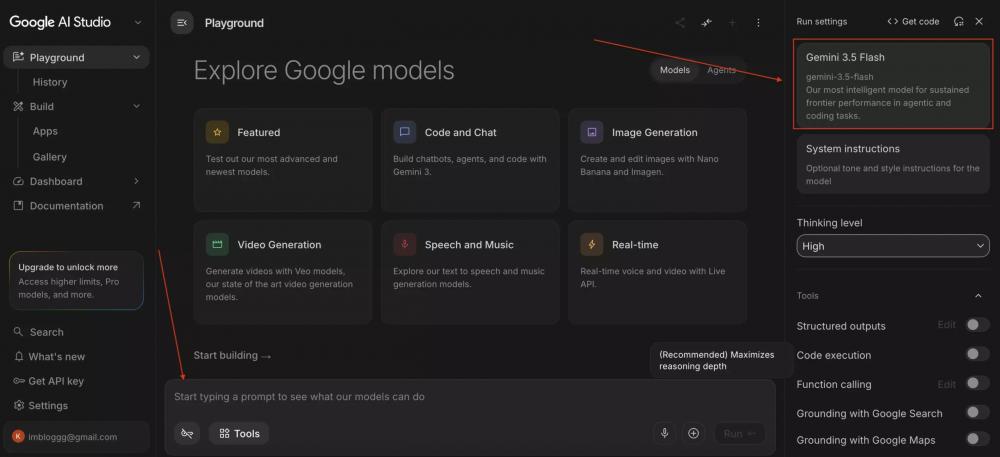Open the Featured models card
Screen dimensions: 1000x457
283,159
